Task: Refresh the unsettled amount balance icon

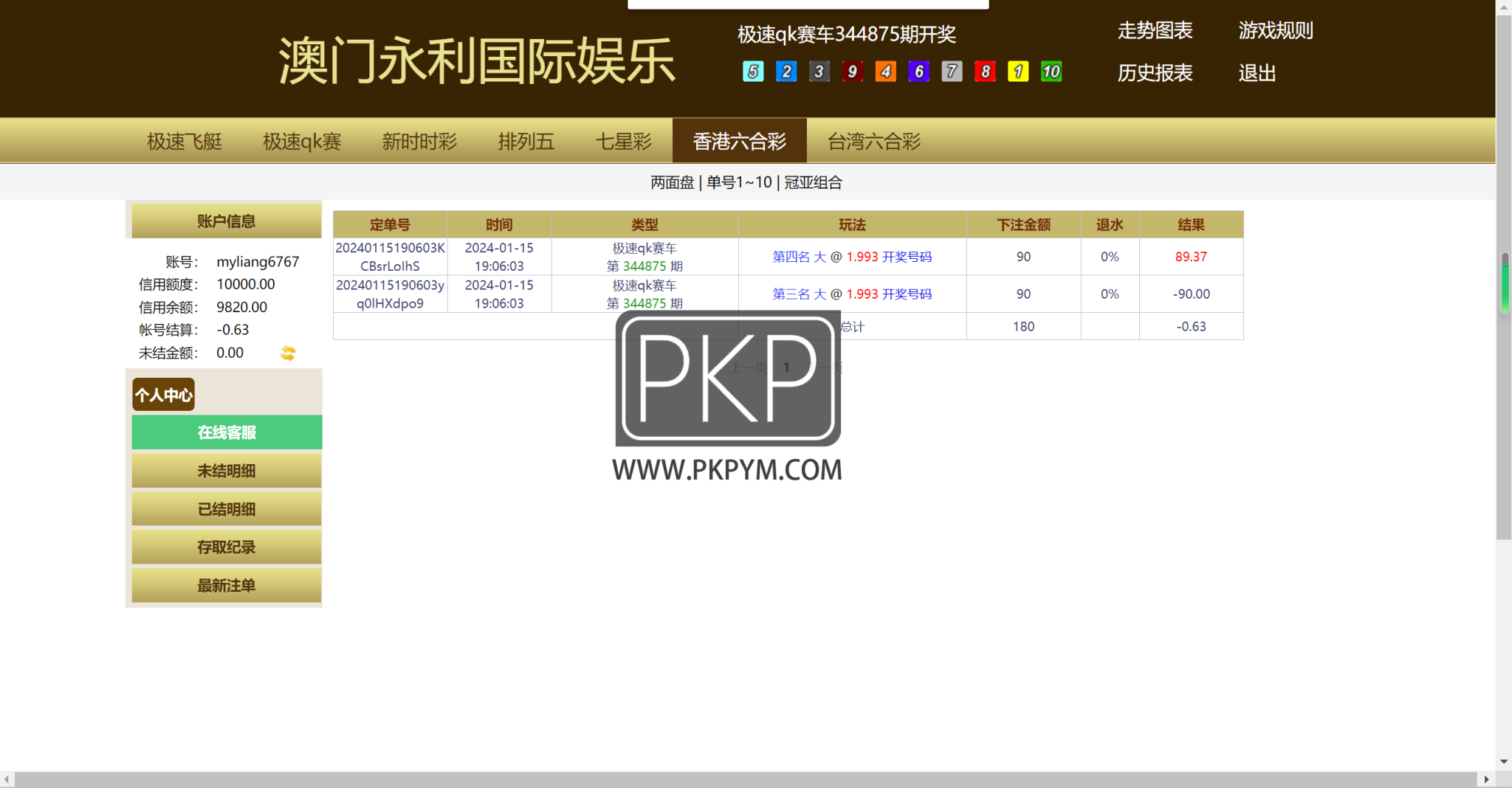Action: pyautogui.click(x=288, y=353)
